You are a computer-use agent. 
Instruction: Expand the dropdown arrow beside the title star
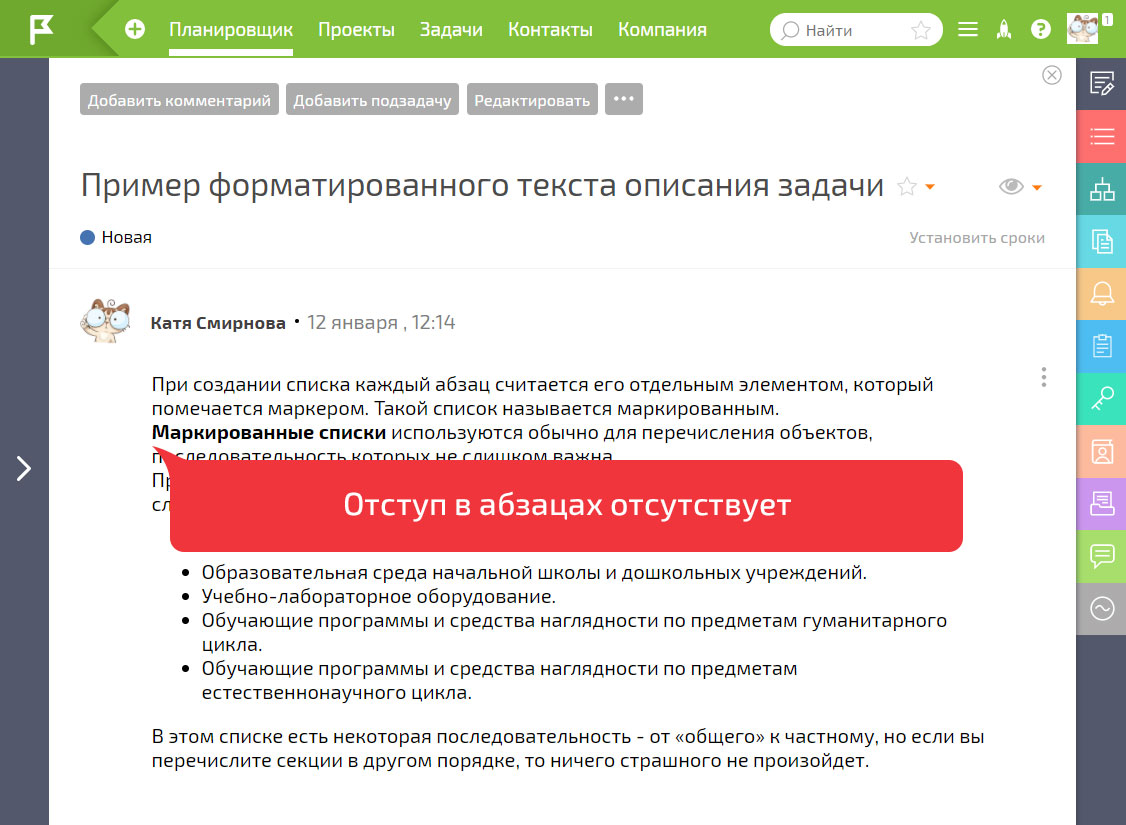tap(930, 187)
